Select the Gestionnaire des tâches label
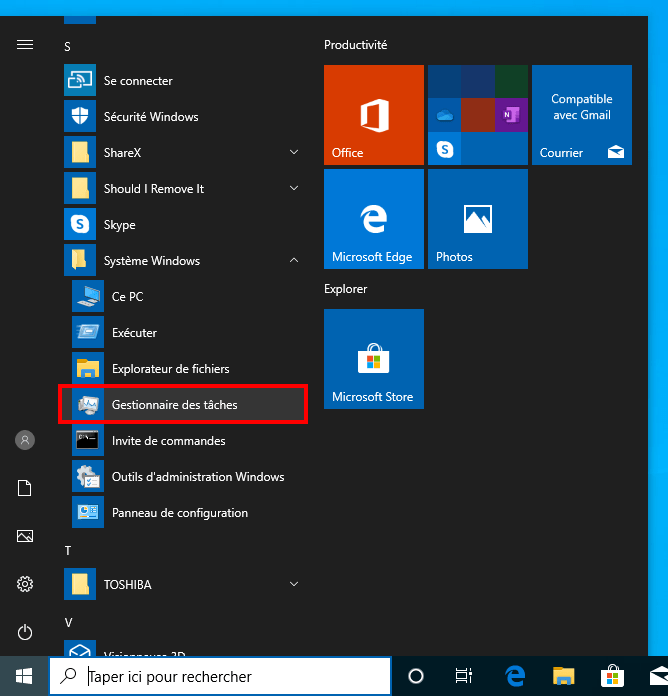Image resolution: width=668 pixels, height=696 pixels. coord(174,405)
